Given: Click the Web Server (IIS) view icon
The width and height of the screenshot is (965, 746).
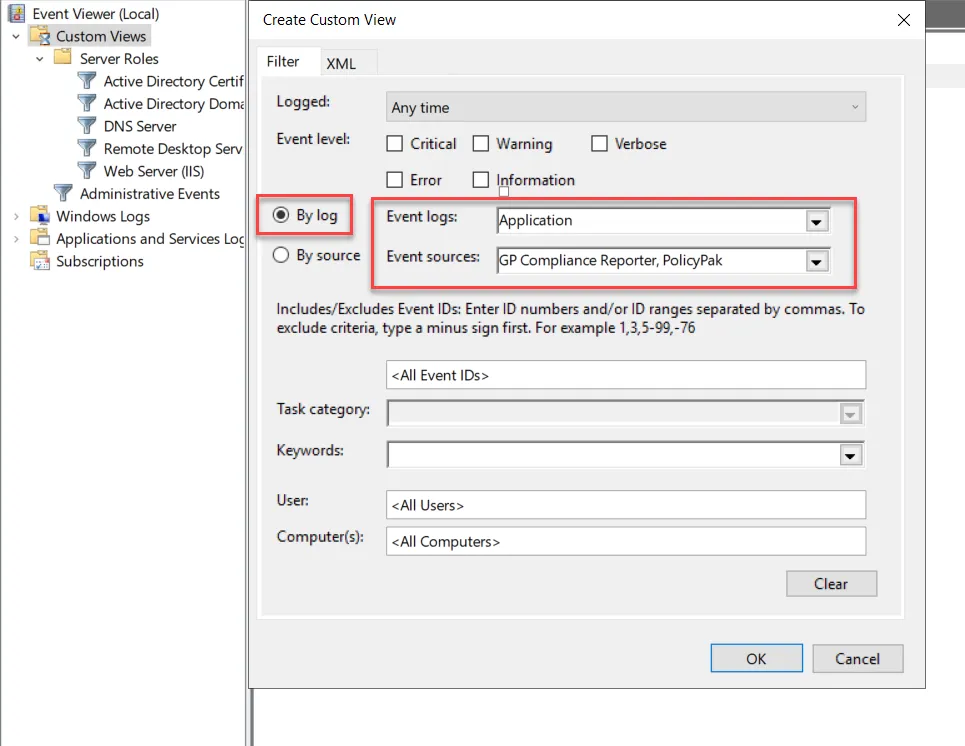Looking at the screenshot, I should (87, 170).
